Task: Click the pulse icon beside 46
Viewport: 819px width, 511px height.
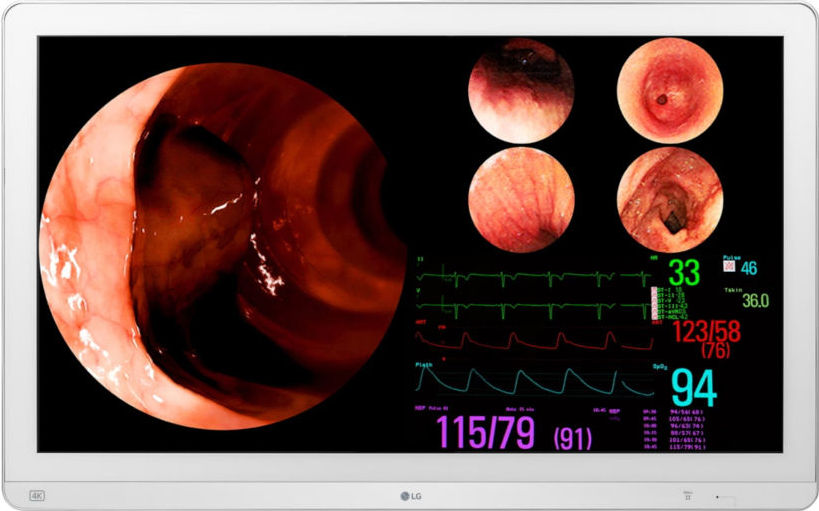Action: [x=728, y=268]
